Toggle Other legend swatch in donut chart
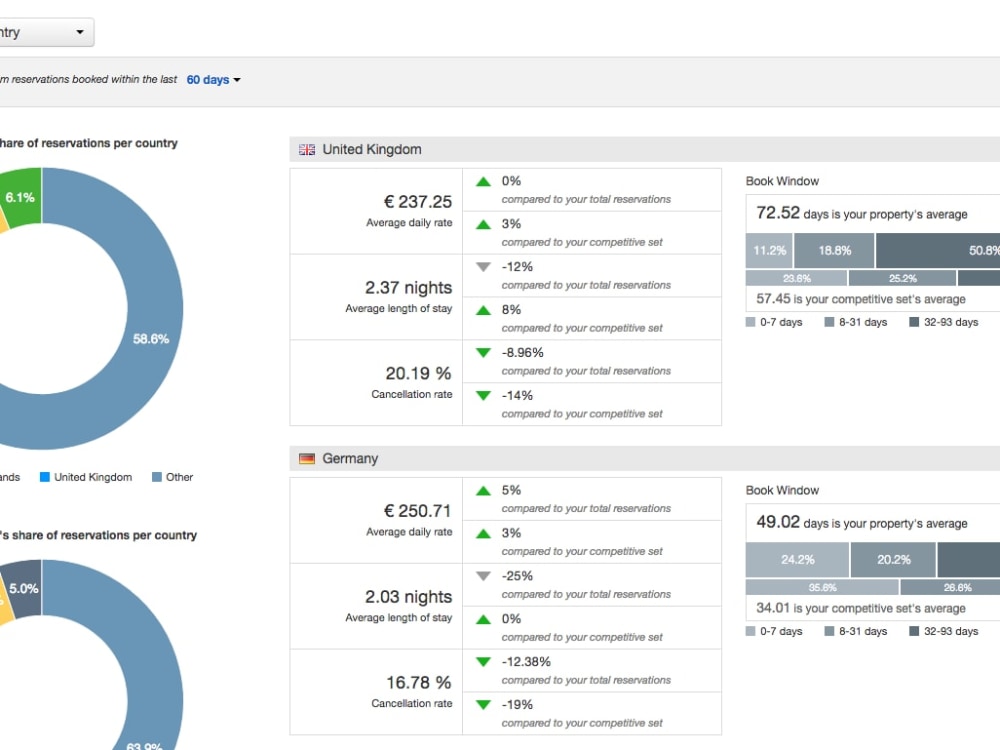 coord(157,477)
